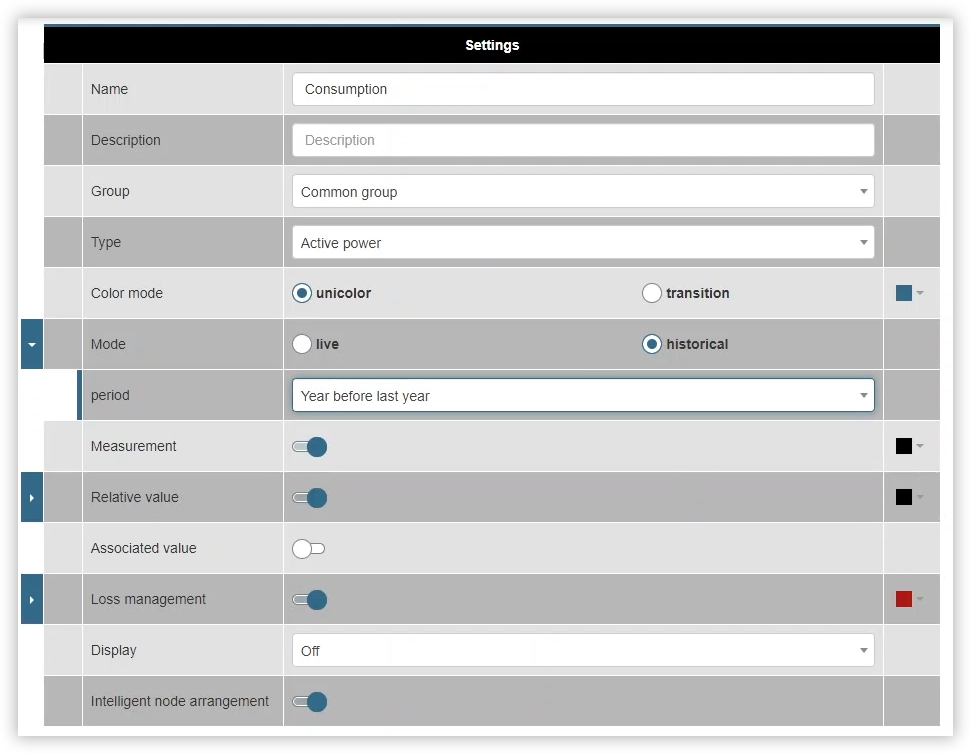Enable the Associated value toggle
Image resolution: width=971 pixels, height=754 pixels.
click(x=309, y=548)
